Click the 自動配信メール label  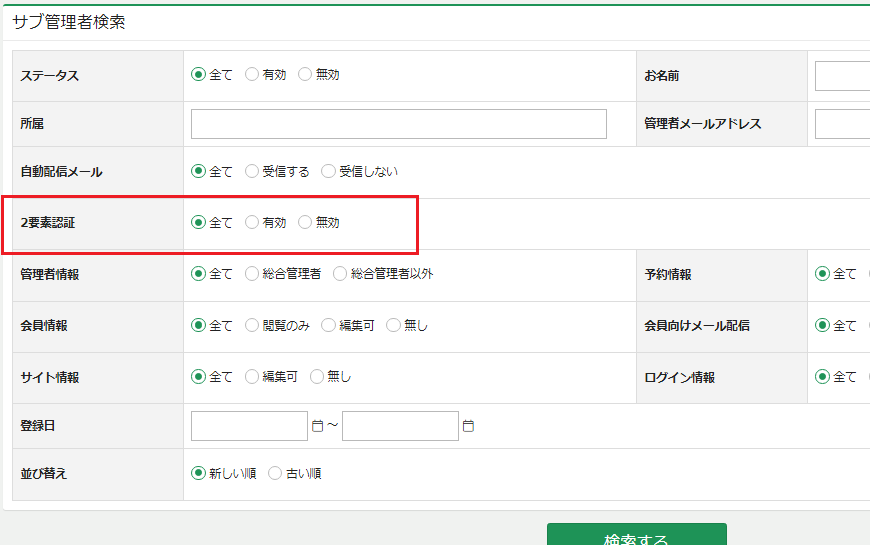click(x=61, y=171)
